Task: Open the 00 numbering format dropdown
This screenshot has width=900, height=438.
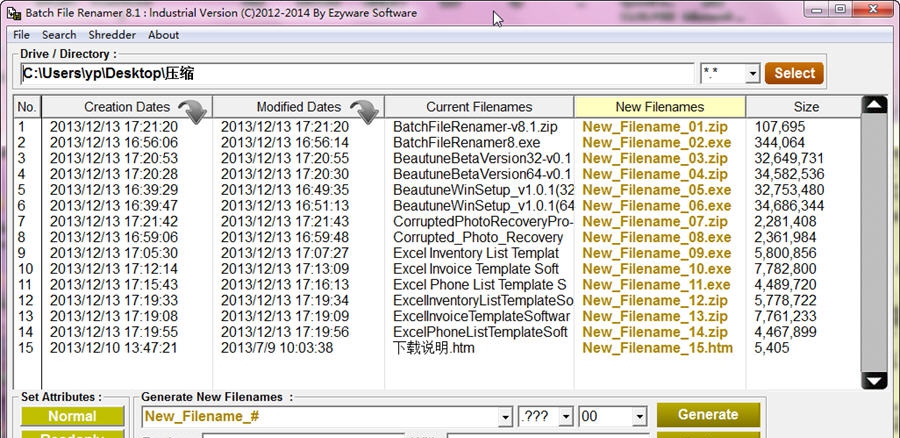Action: click(x=639, y=417)
